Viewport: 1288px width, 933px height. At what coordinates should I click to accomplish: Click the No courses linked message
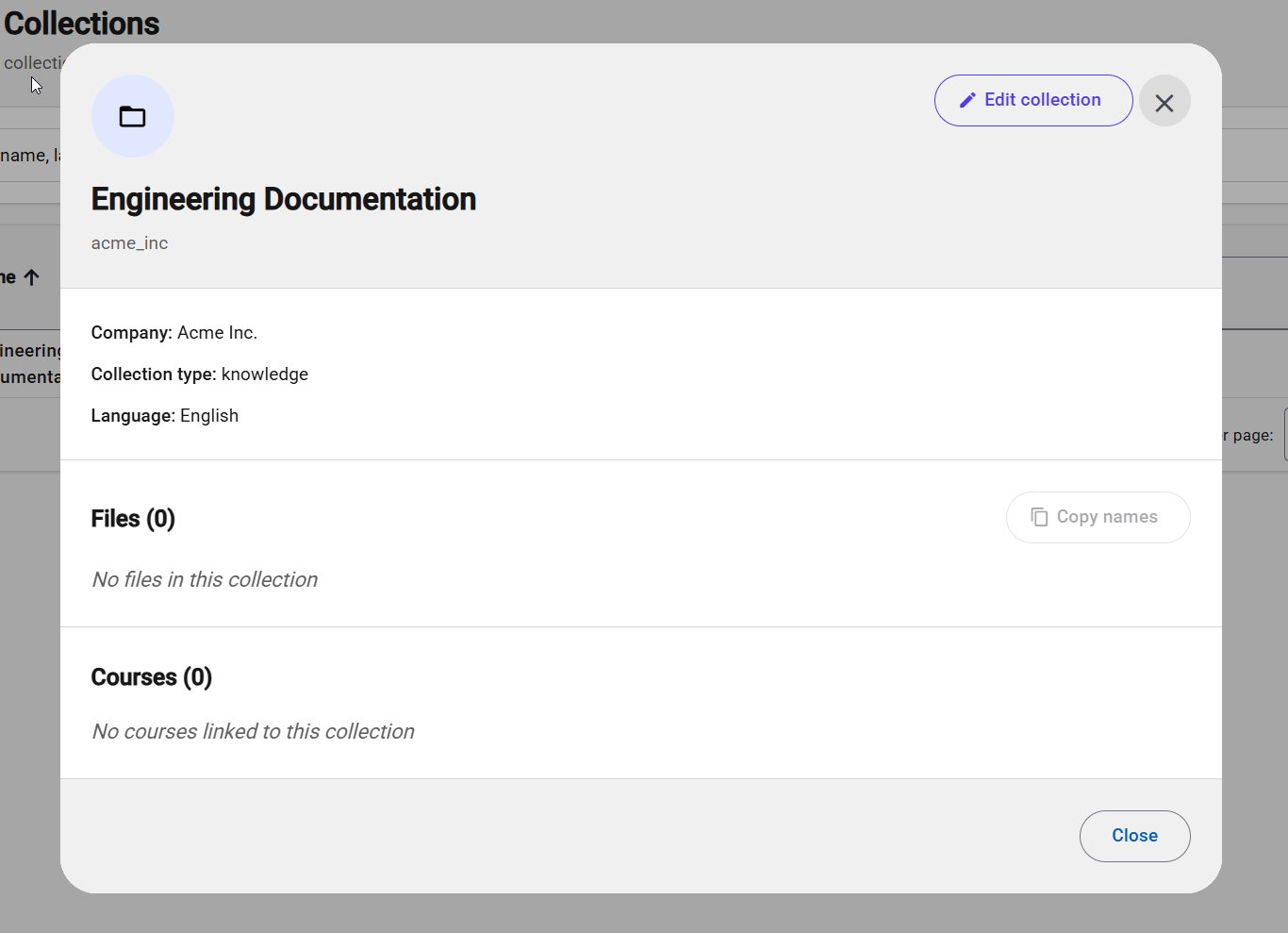253,731
